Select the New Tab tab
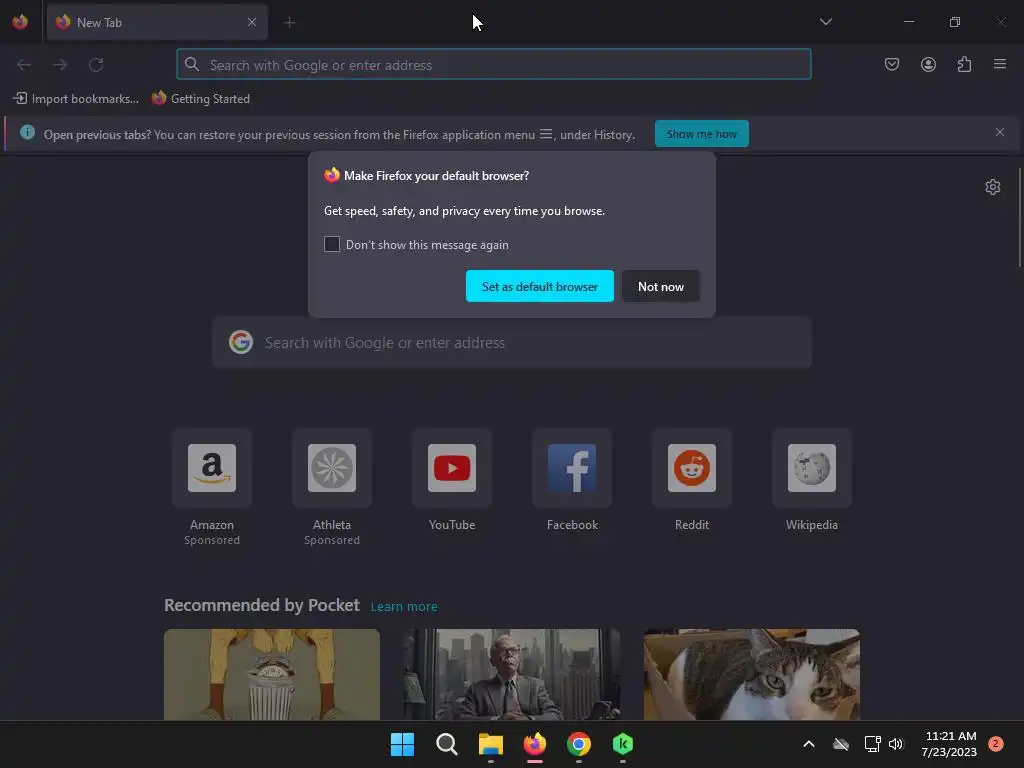The width and height of the screenshot is (1024, 768). click(x=157, y=22)
